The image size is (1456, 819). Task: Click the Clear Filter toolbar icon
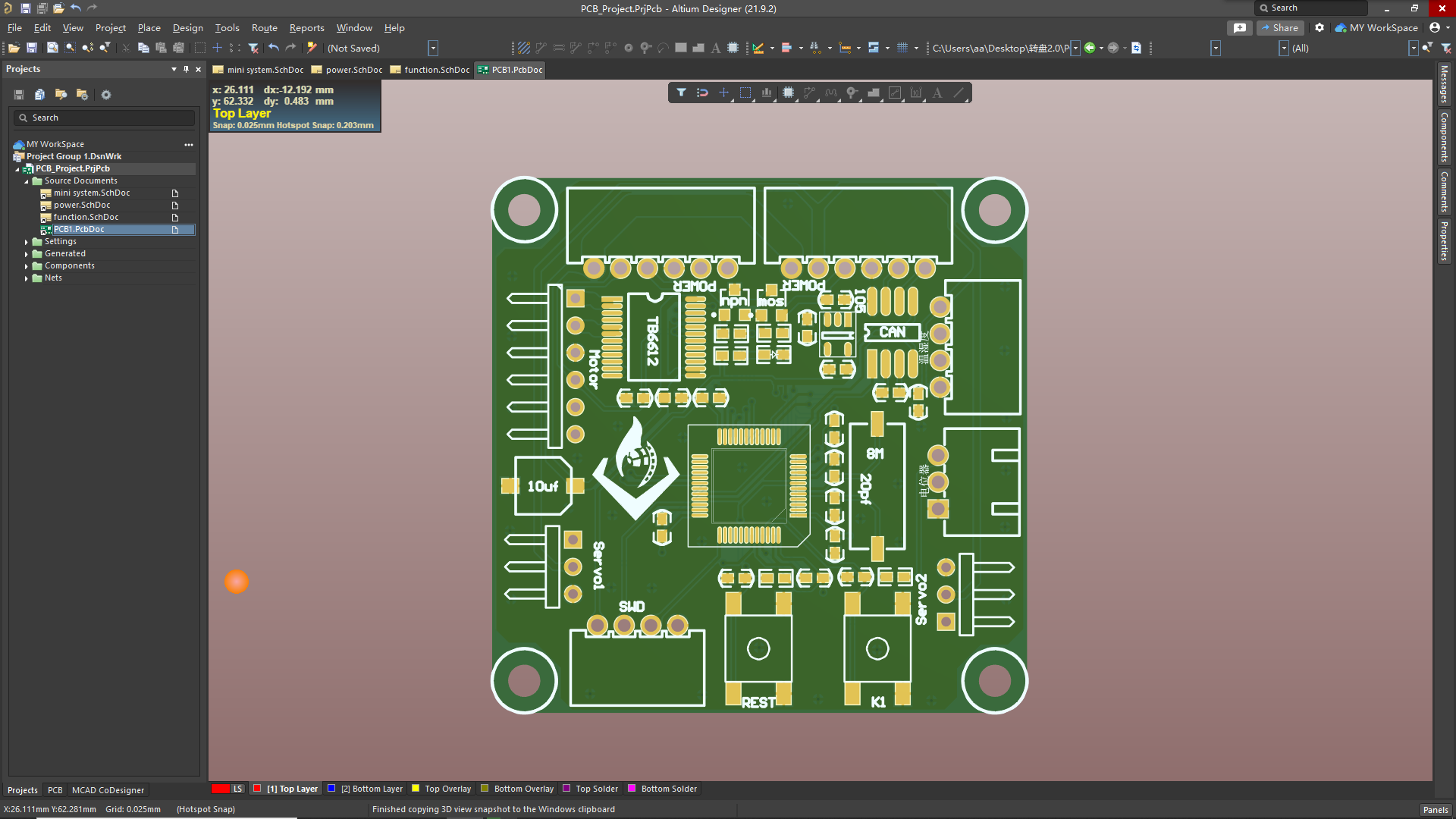point(253,48)
